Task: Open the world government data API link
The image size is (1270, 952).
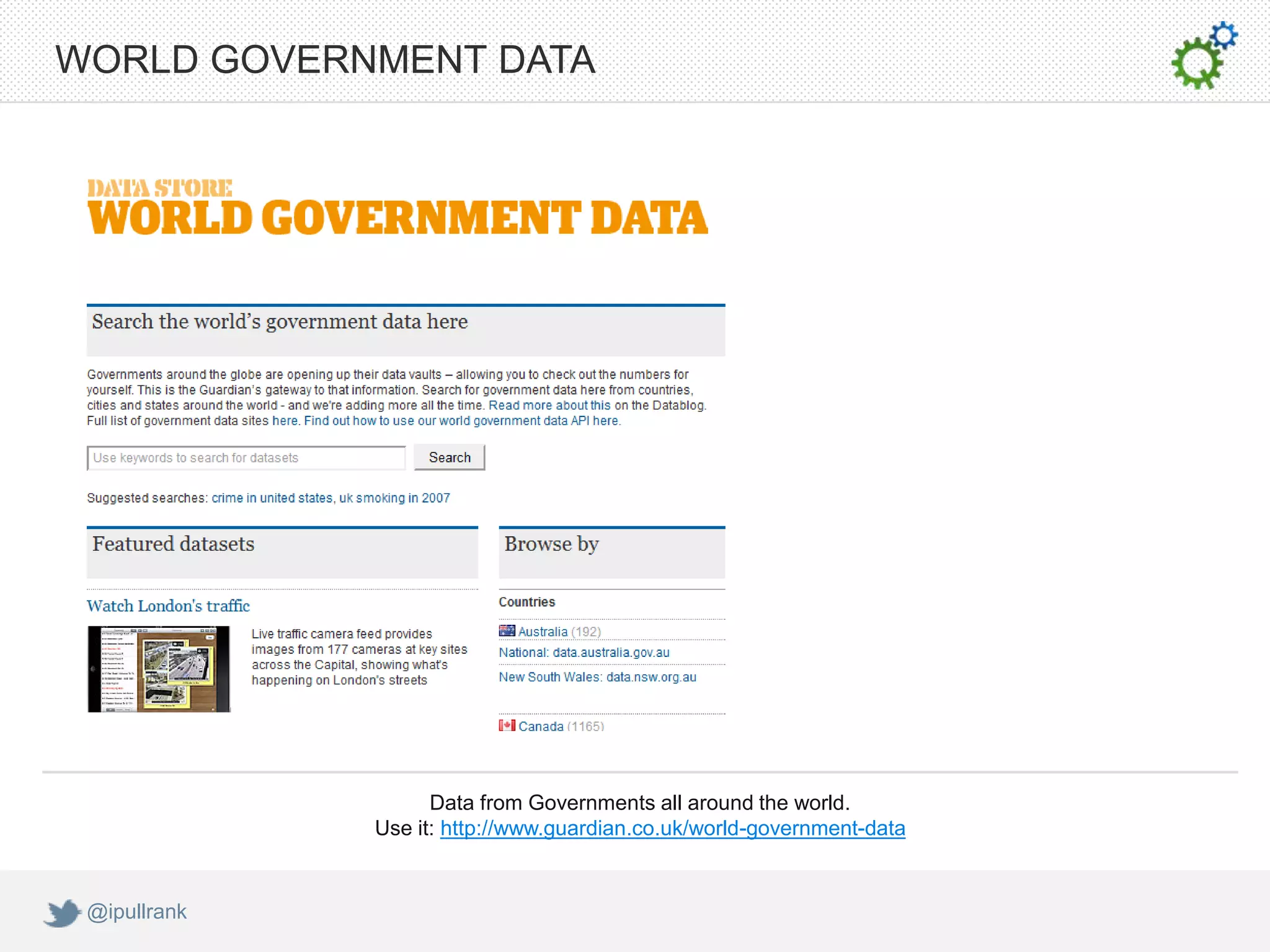Action: [x=461, y=421]
